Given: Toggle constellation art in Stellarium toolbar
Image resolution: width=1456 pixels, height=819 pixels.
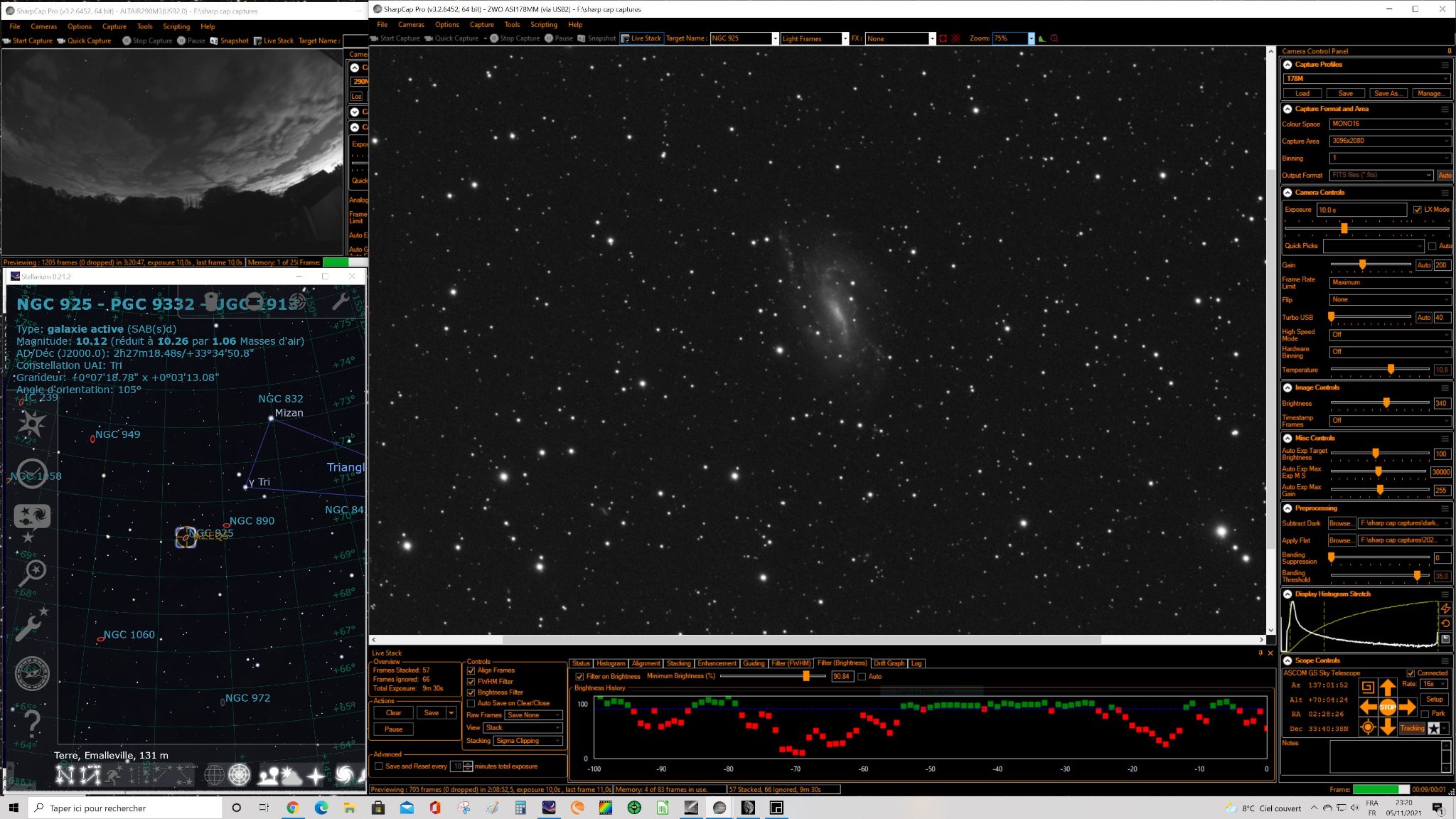Looking at the screenshot, I should point(114,775).
